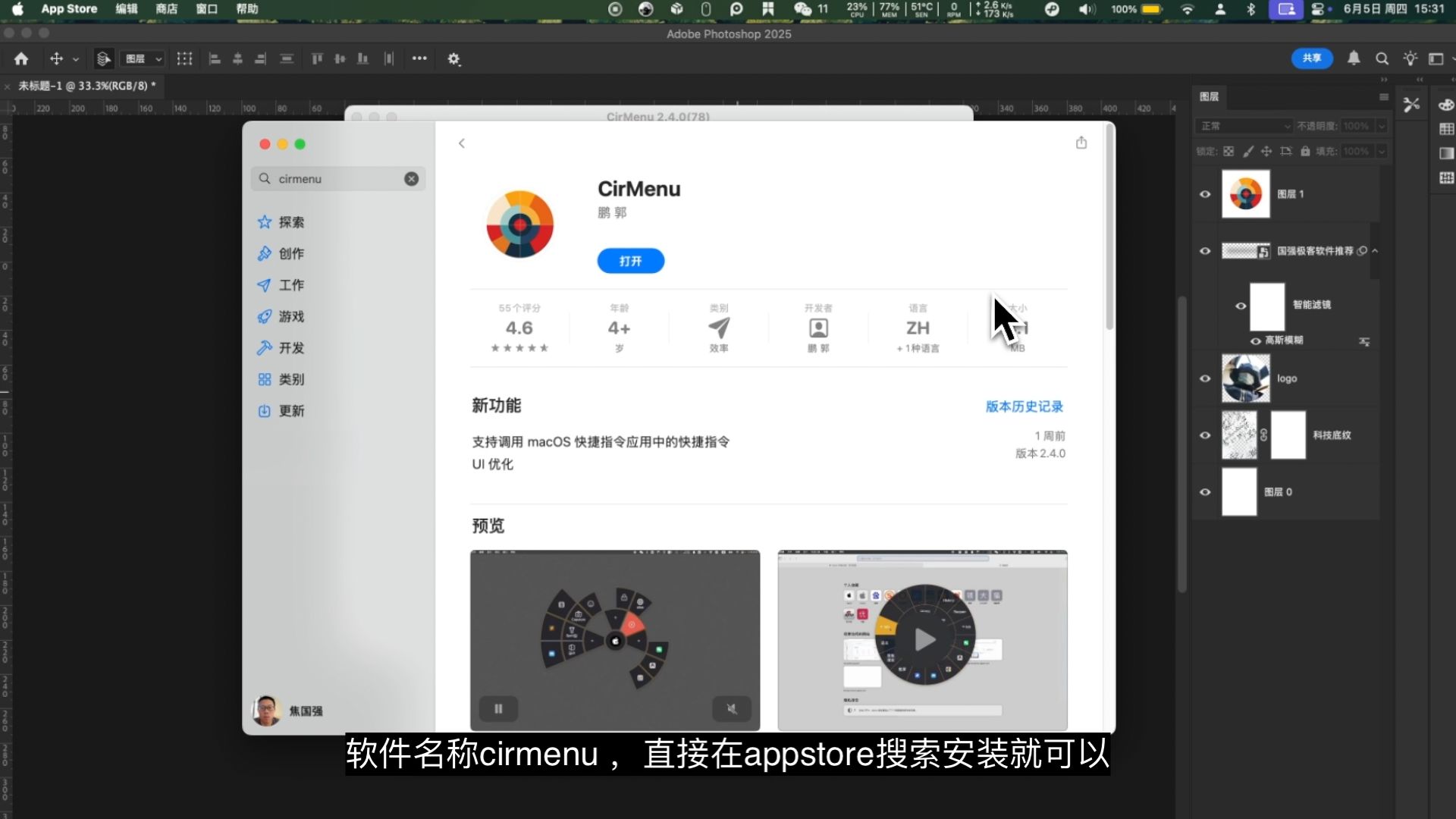Toggle the auto-select layer icon
Image resolution: width=1456 pixels, height=819 pixels.
104,58
